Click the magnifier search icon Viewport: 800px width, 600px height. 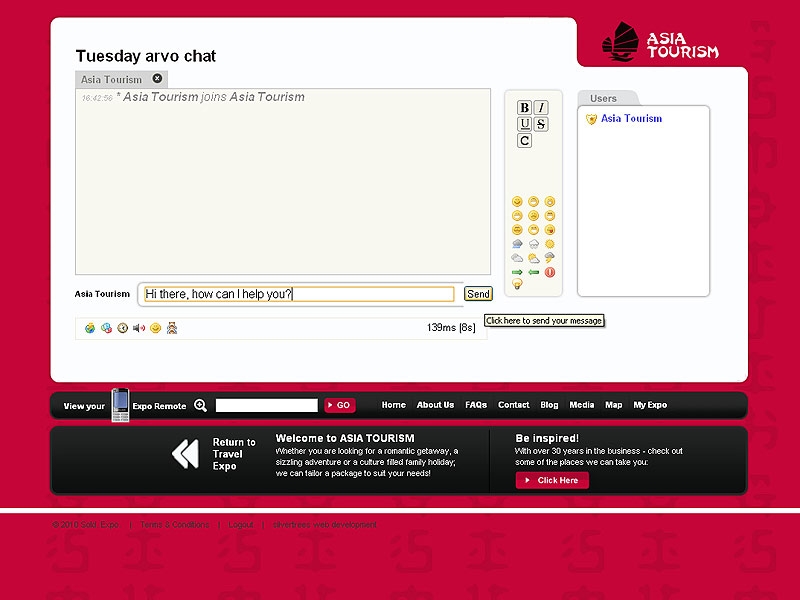tap(200, 405)
